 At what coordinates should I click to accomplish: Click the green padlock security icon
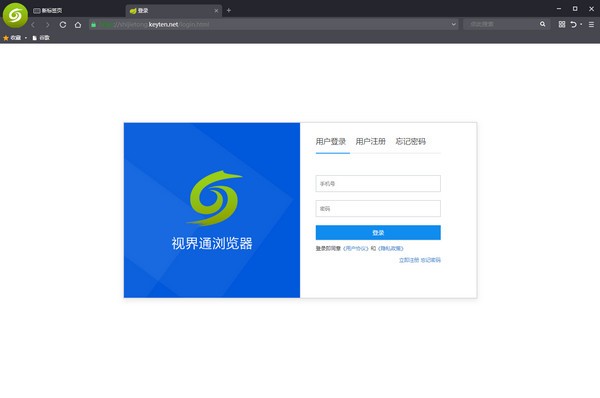pos(93,24)
